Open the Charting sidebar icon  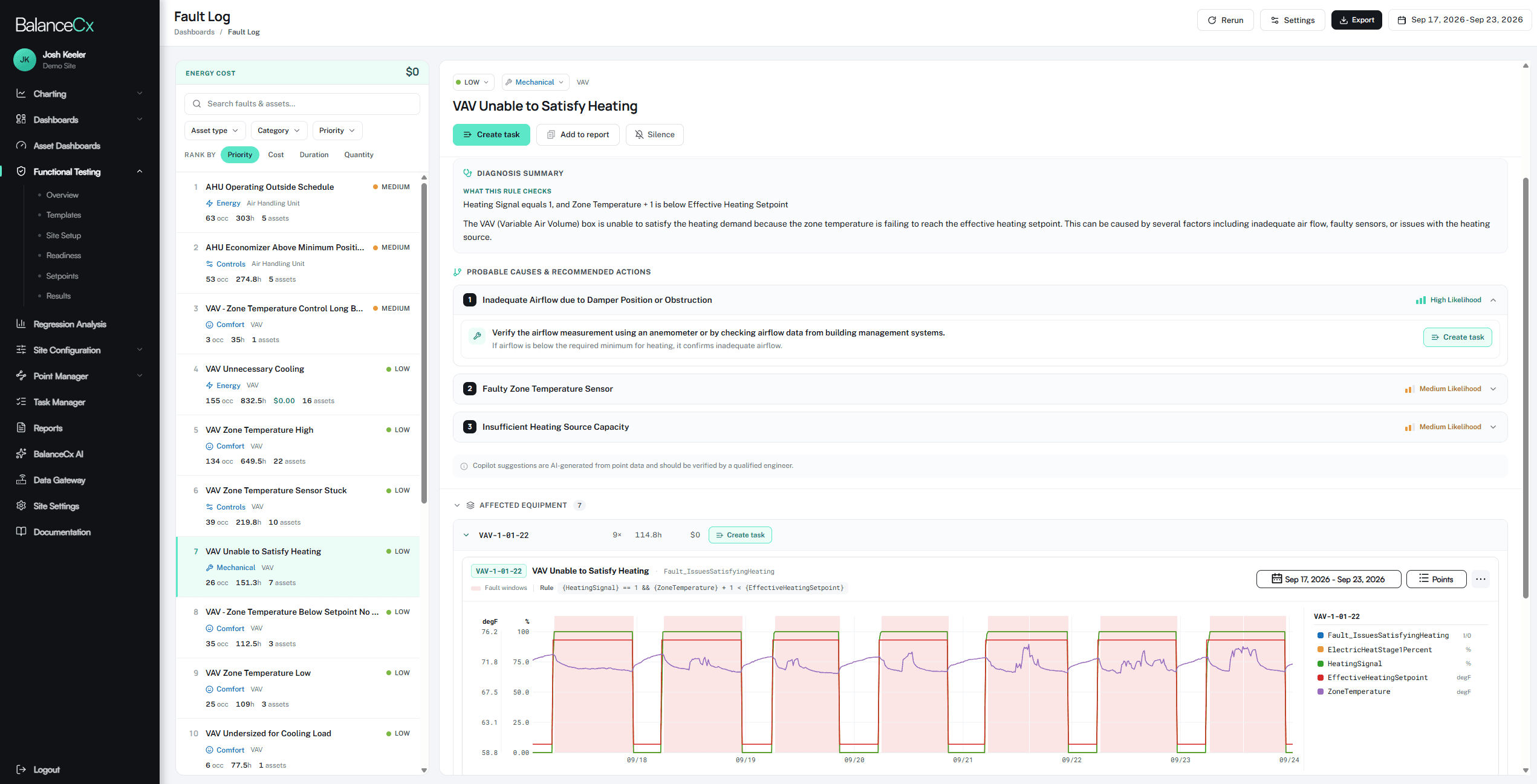pyautogui.click(x=21, y=94)
